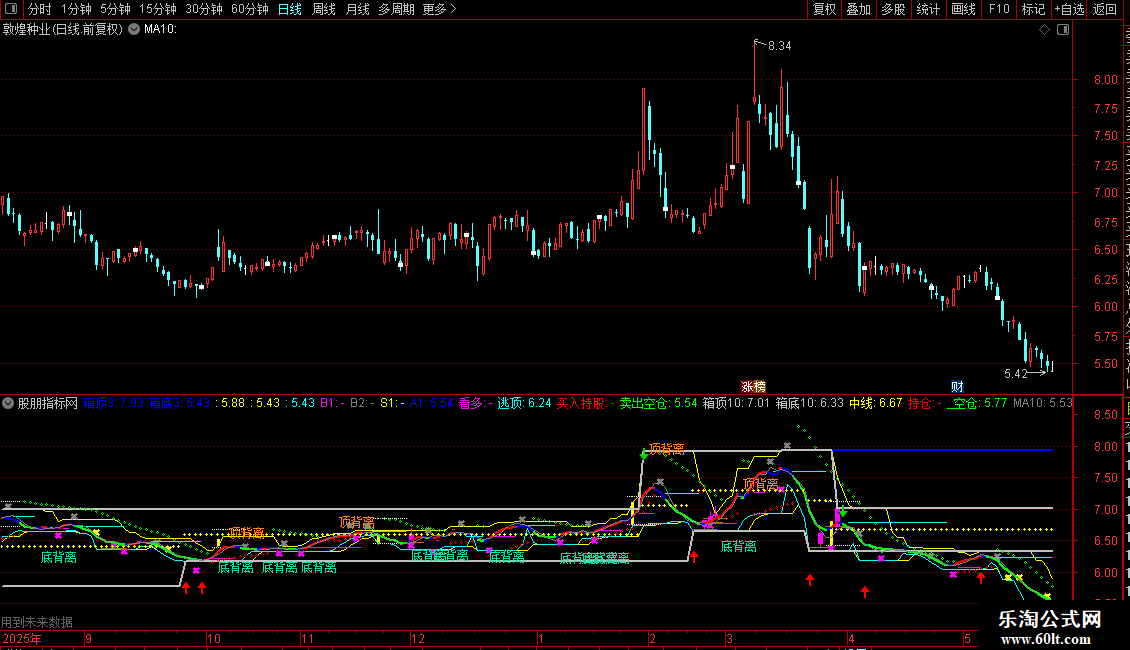Select the 5分钟 period tab
The image size is (1130, 650).
tap(115, 9)
